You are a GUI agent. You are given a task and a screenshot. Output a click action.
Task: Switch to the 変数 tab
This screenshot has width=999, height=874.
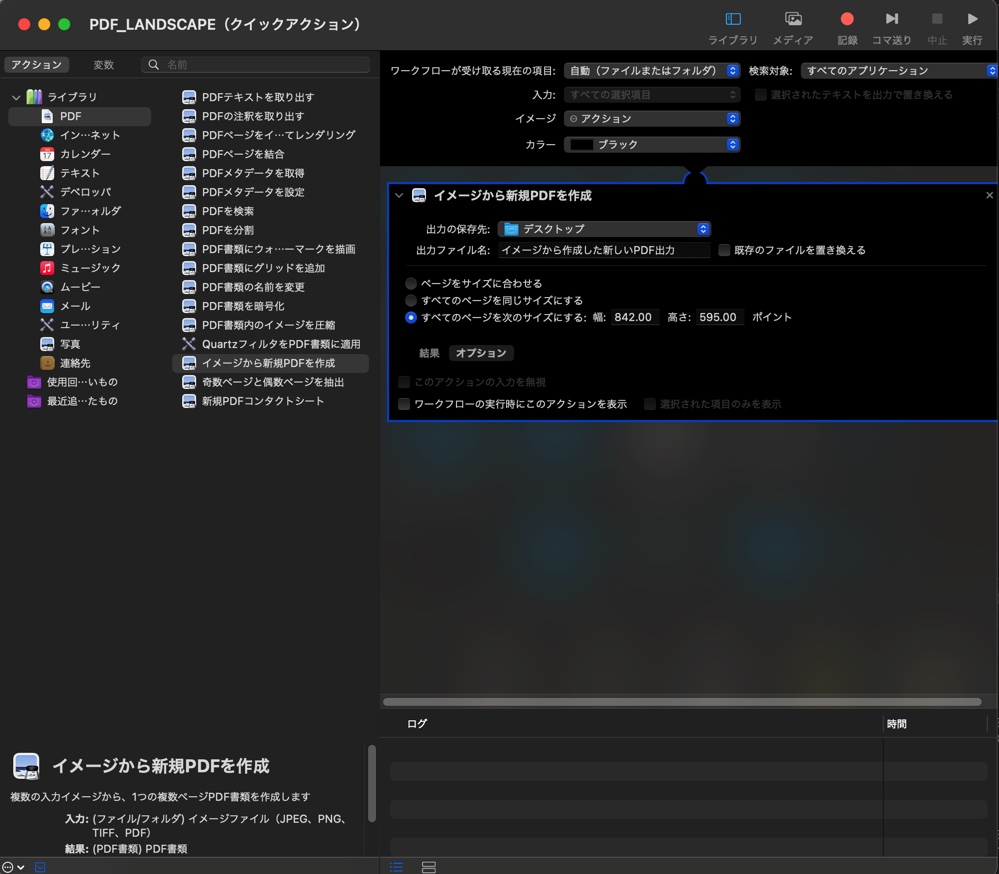tap(103, 65)
